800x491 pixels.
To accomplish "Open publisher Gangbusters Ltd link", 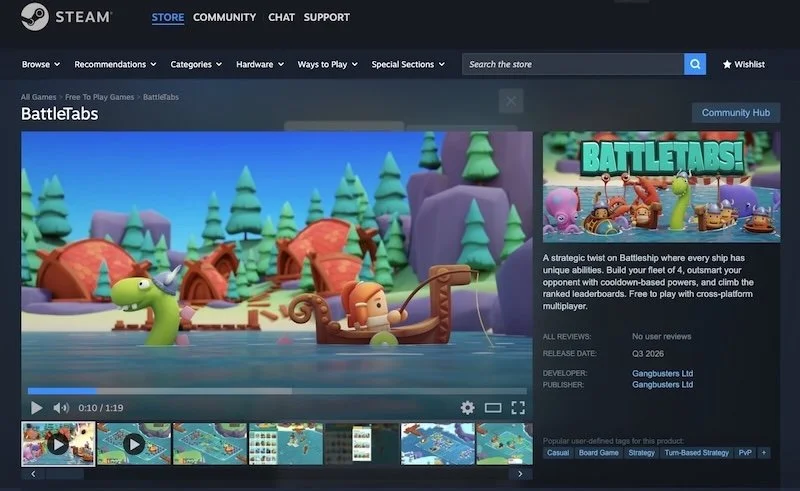I will [x=662, y=385].
